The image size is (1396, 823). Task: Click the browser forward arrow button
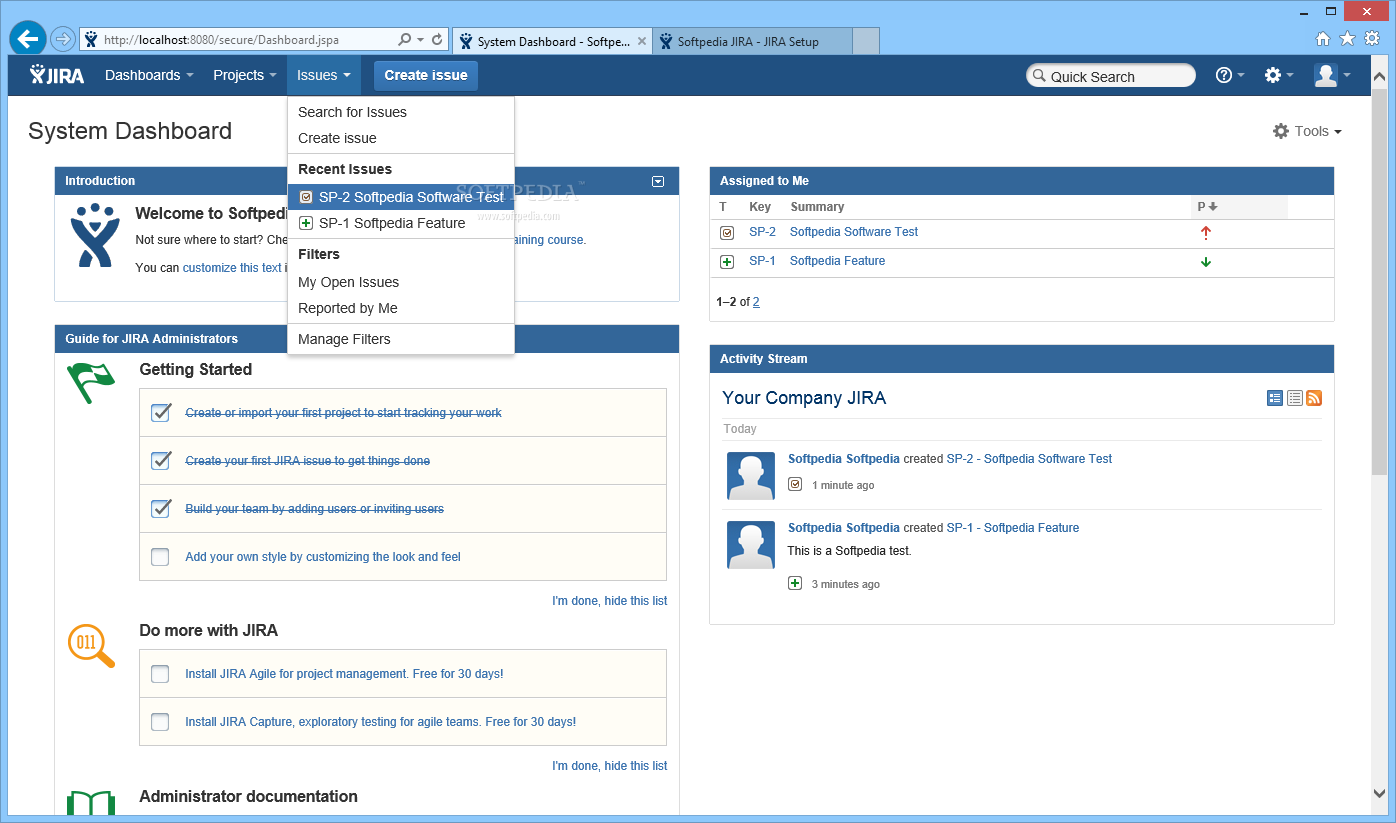coord(63,39)
